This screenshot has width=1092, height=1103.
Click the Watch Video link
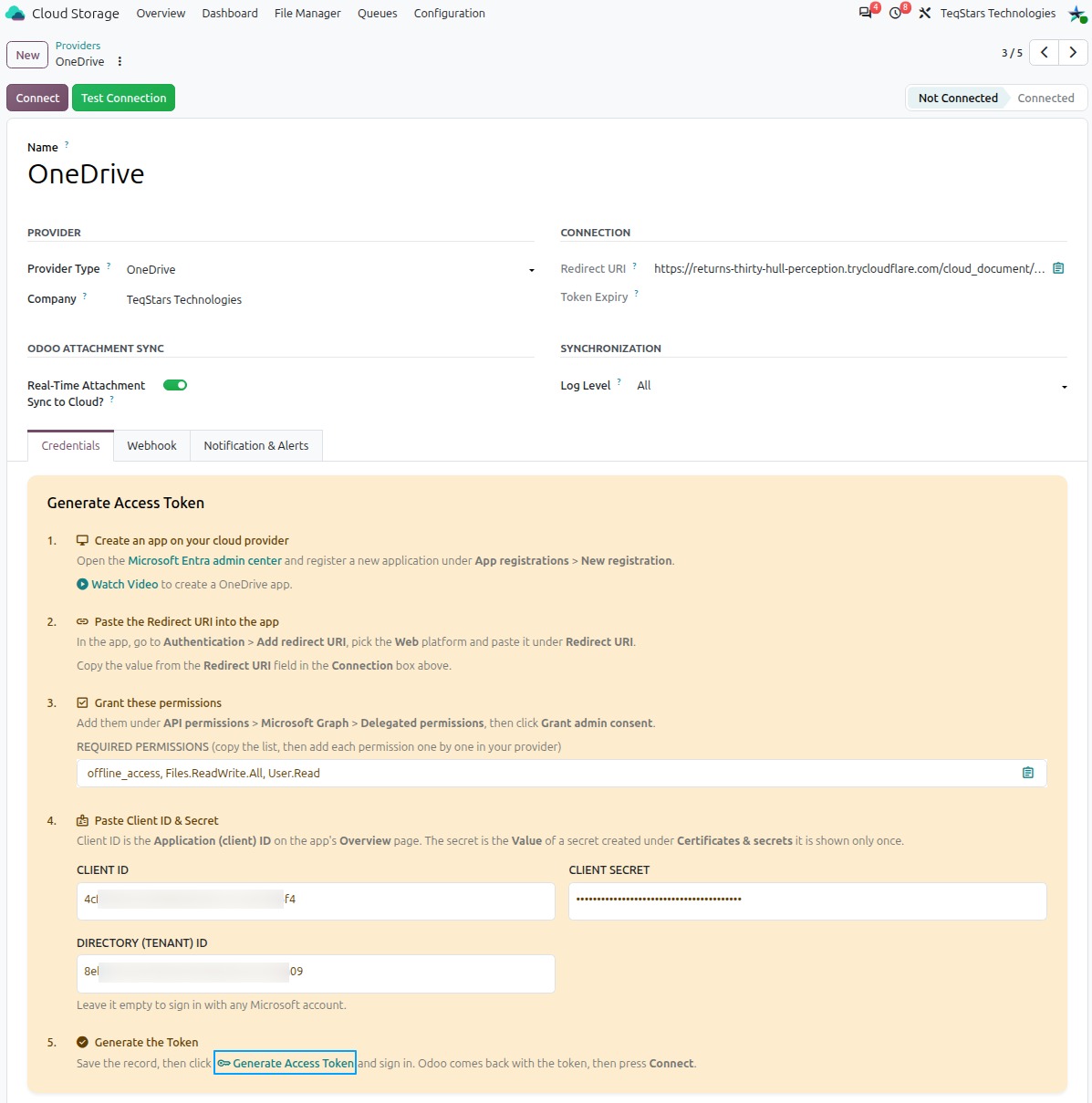[125, 585]
